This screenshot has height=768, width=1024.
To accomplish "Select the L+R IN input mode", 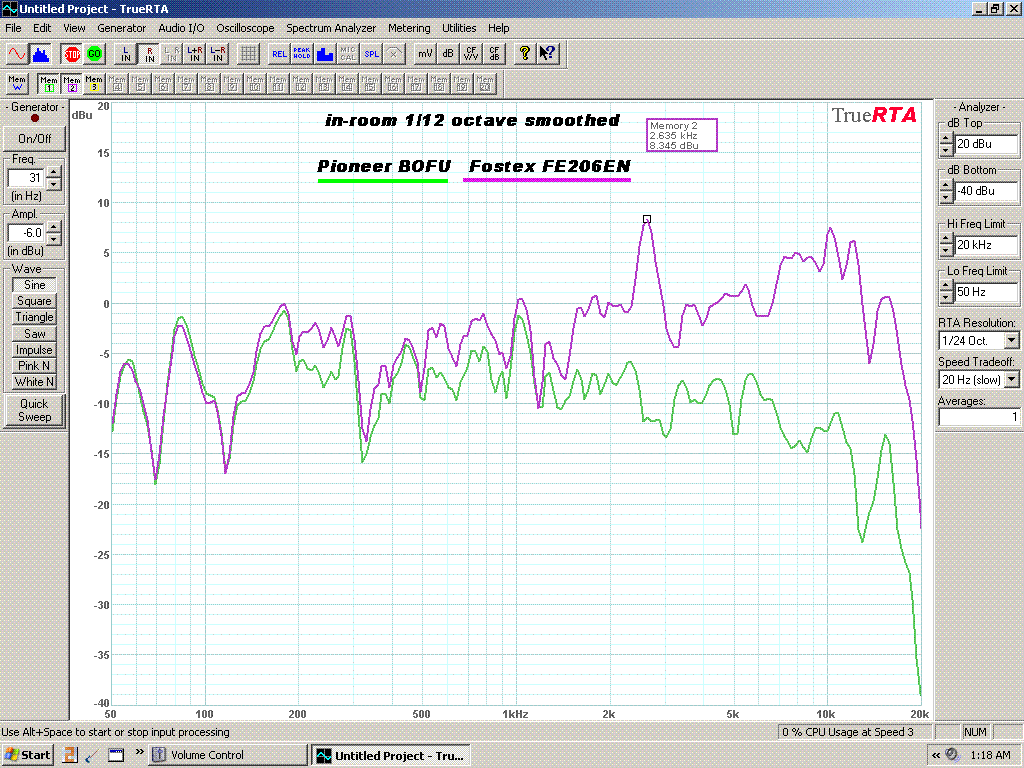I will tap(195, 54).
